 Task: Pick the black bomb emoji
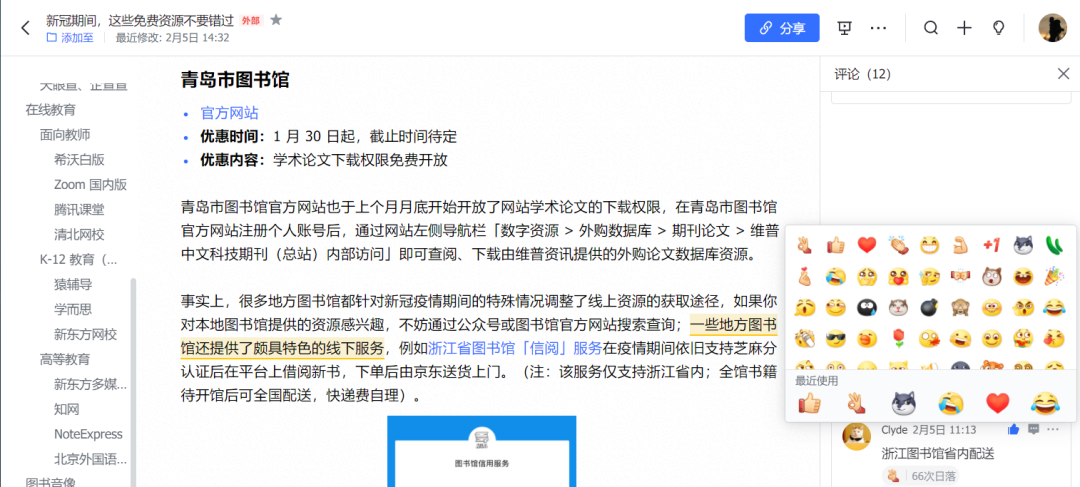[929, 307]
